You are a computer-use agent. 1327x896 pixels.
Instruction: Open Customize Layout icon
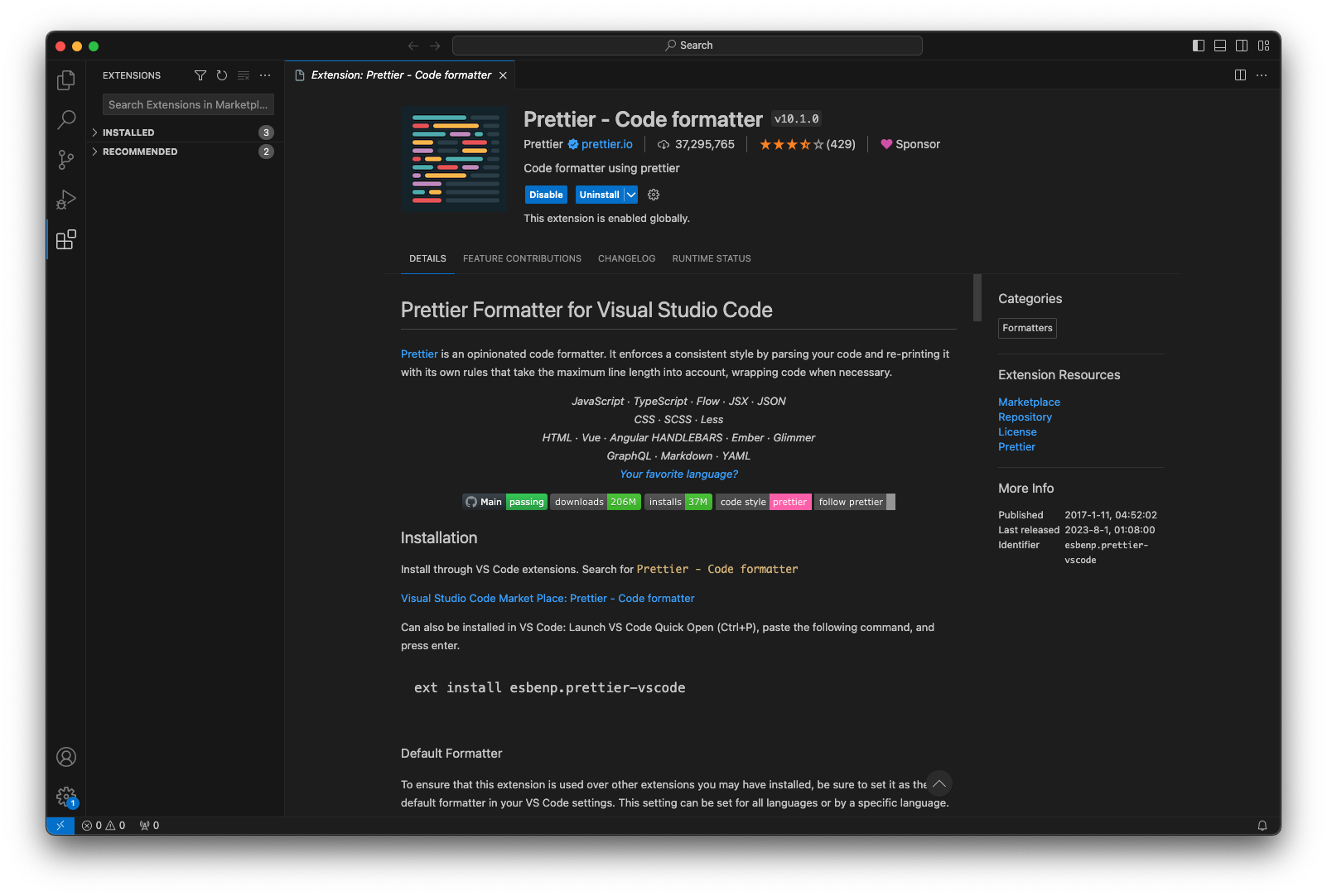click(x=1263, y=46)
